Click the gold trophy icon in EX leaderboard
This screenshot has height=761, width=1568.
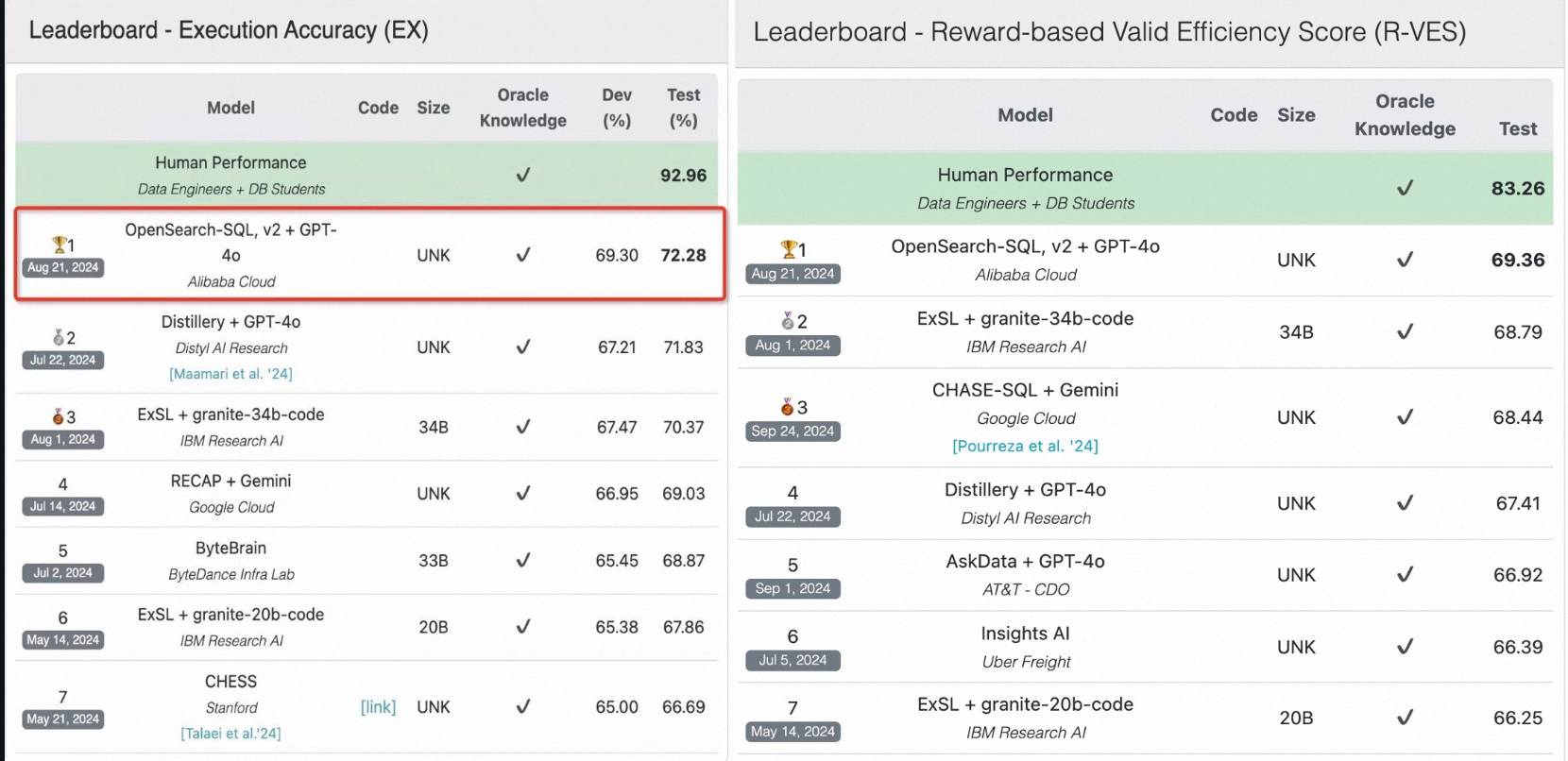[59, 245]
